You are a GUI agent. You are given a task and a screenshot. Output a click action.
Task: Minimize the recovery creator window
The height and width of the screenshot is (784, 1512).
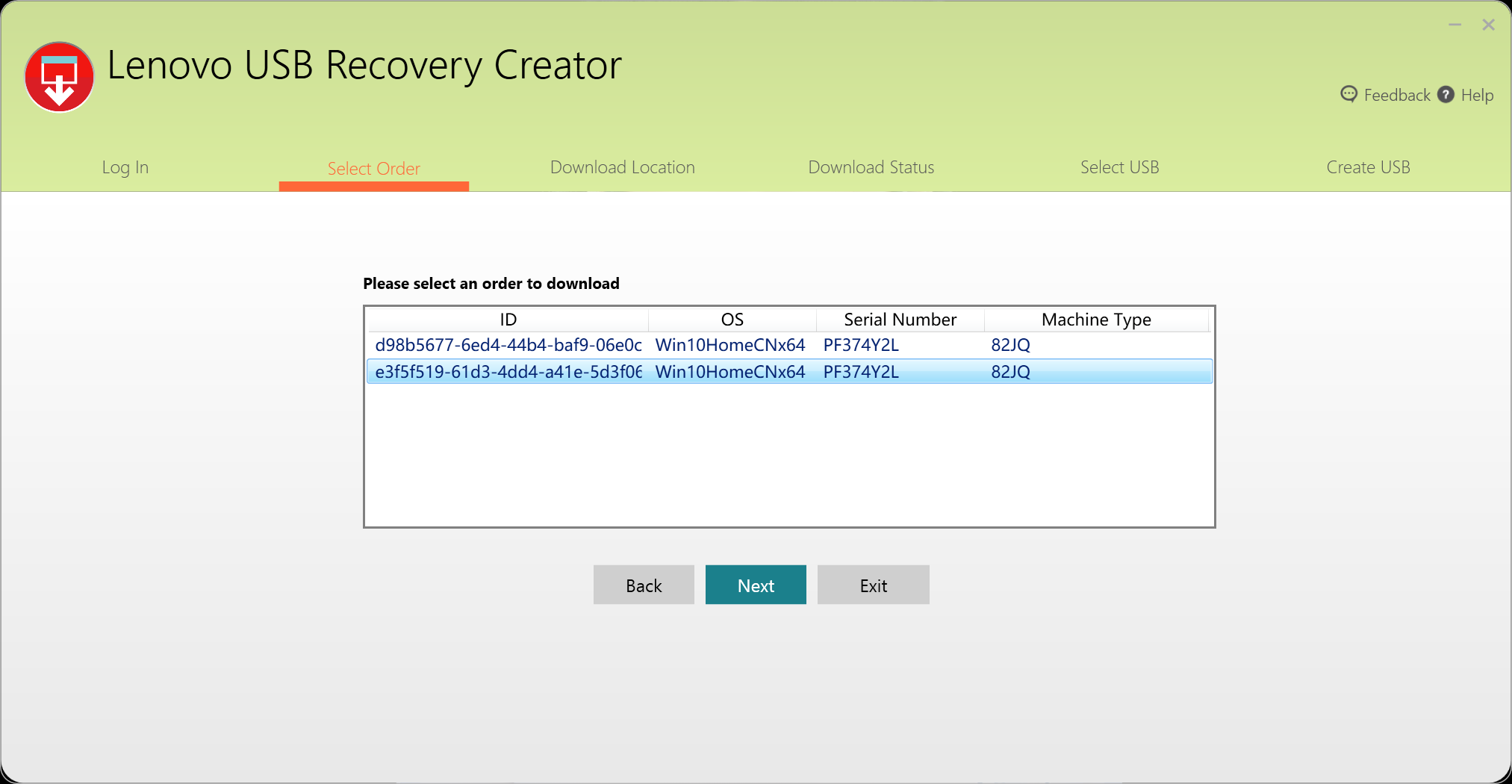tap(1455, 25)
